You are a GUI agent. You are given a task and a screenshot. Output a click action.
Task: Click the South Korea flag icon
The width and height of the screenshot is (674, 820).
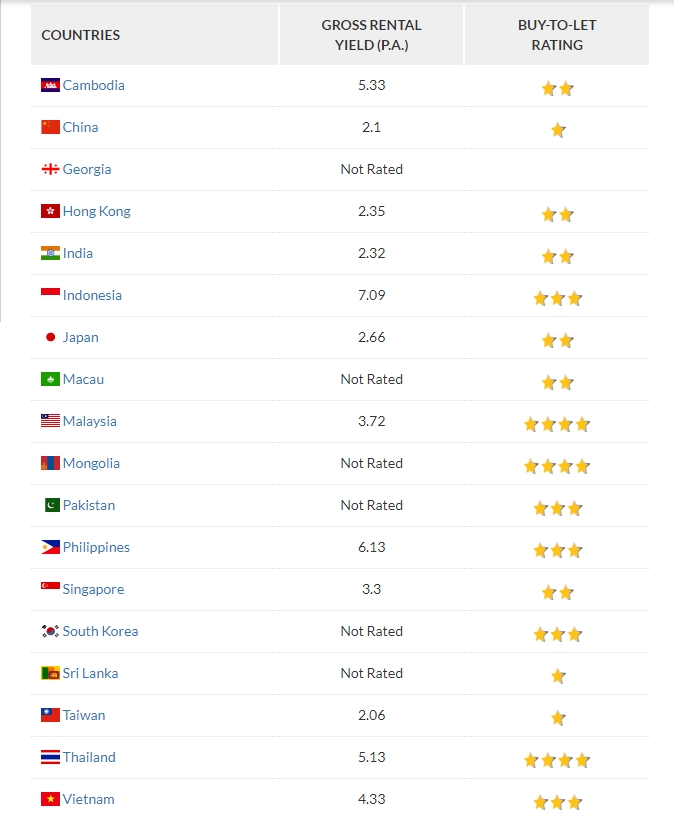tap(50, 631)
